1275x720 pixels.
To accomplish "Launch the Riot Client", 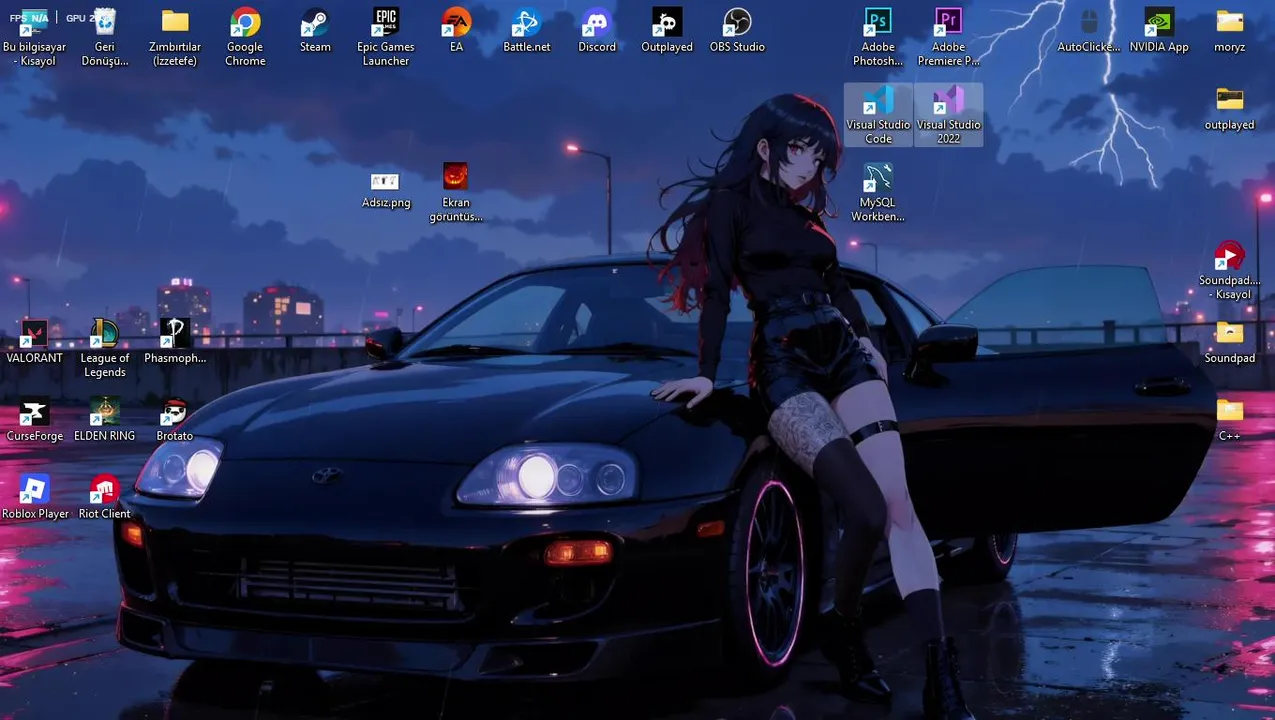I will (x=105, y=497).
